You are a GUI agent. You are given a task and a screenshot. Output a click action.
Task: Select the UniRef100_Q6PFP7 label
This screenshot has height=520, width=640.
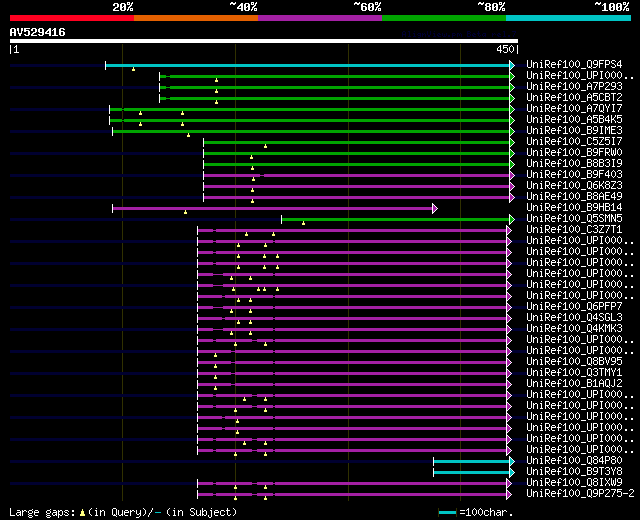click(574, 307)
